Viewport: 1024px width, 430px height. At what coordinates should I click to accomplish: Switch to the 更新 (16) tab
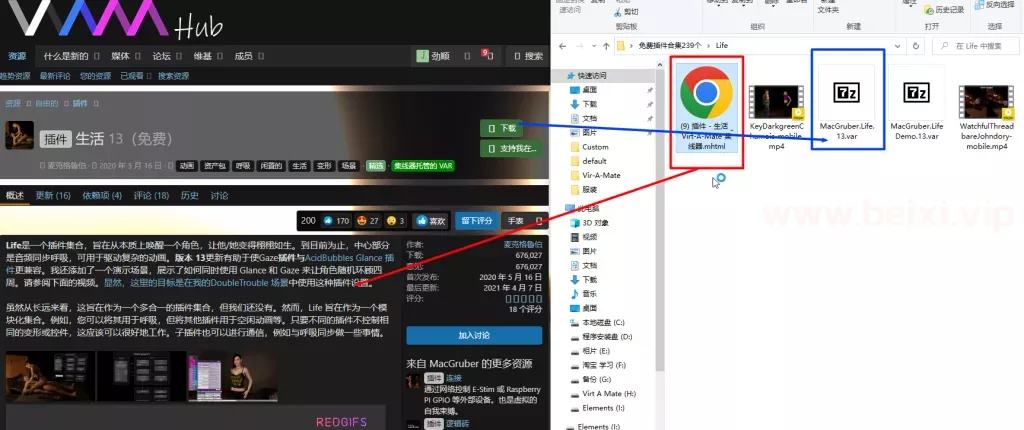[53, 195]
